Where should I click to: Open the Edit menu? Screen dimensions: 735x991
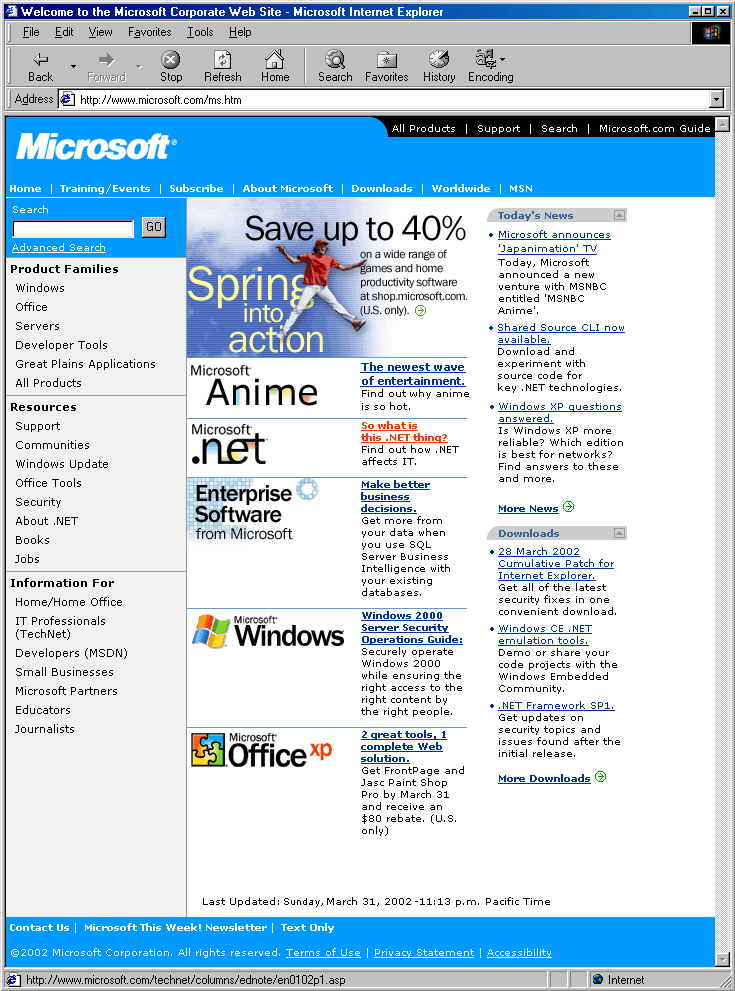(x=64, y=32)
